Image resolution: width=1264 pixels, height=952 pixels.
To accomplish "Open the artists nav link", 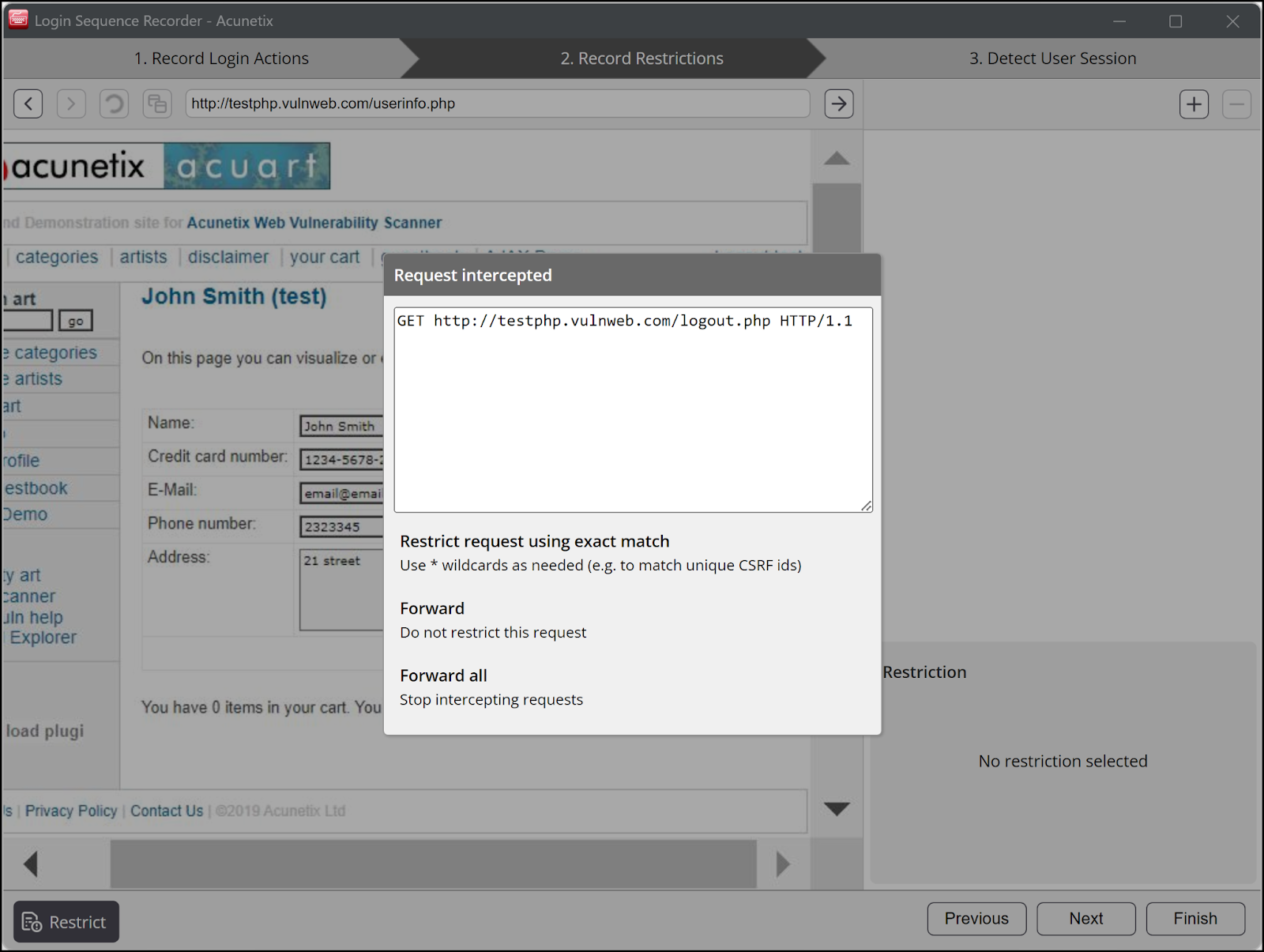I will pos(143,257).
